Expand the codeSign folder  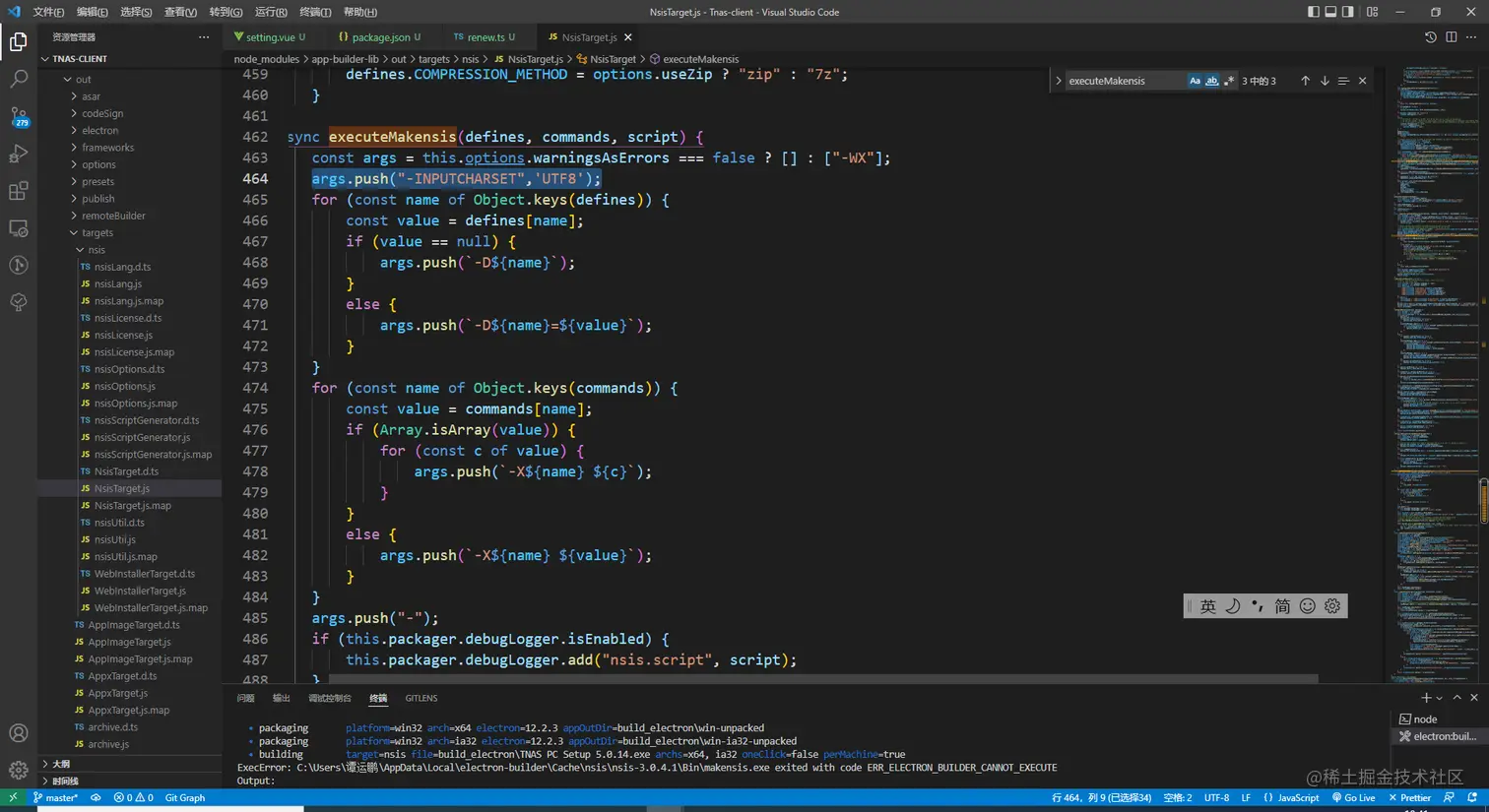tap(101, 113)
